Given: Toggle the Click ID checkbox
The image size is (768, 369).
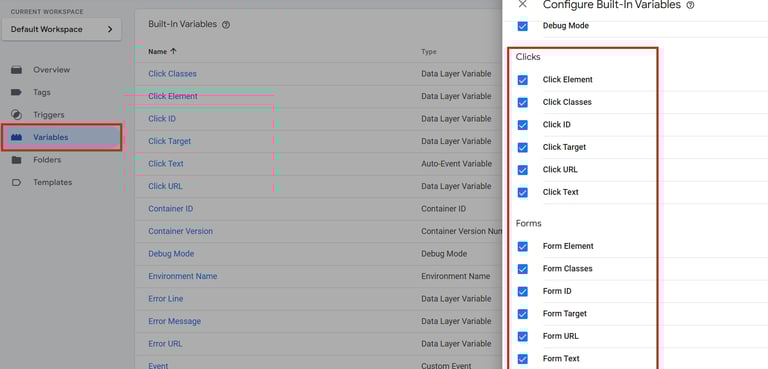Looking at the screenshot, I should [x=523, y=125].
